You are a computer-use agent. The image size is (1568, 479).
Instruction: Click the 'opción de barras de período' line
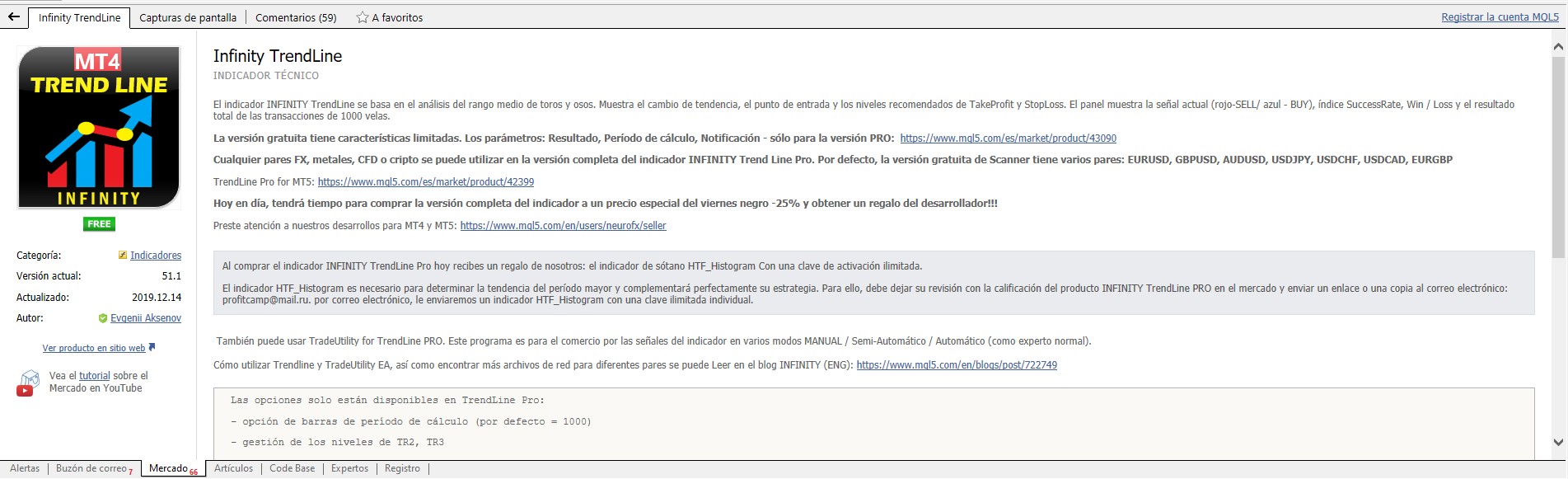click(410, 421)
